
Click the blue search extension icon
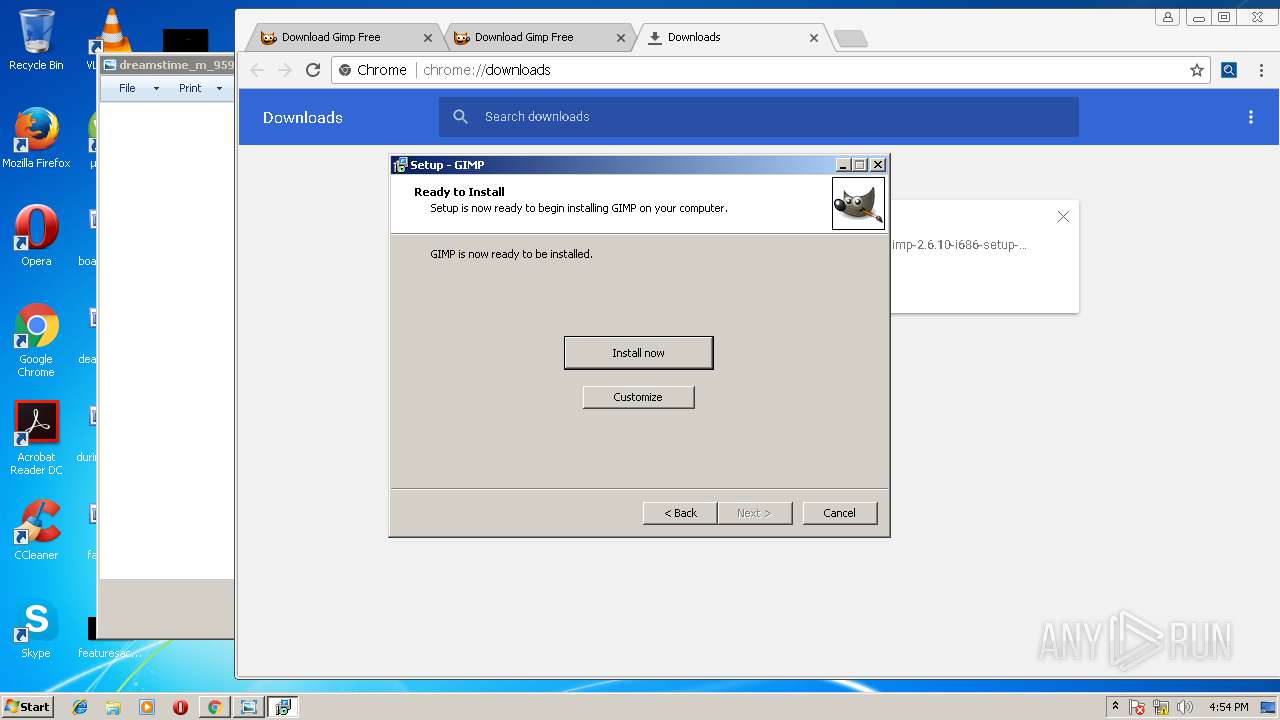click(x=1229, y=70)
